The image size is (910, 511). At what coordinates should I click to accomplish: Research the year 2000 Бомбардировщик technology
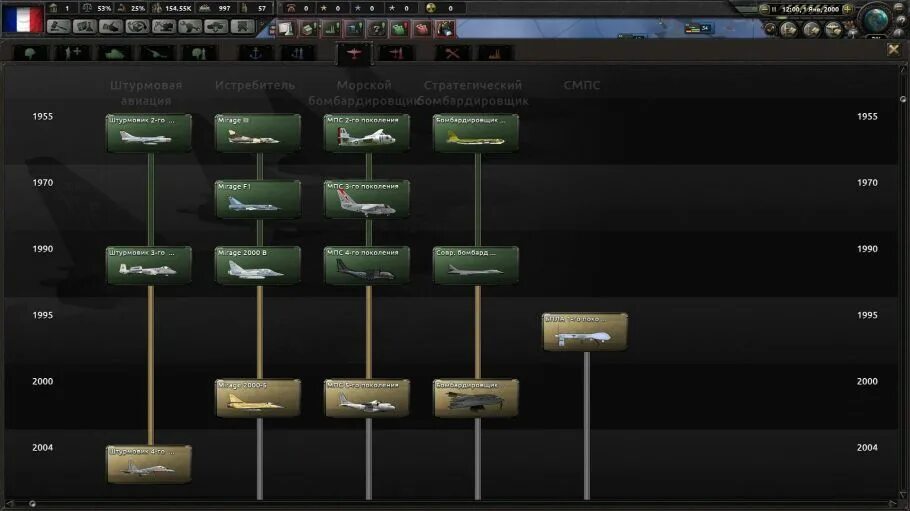point(476,398)
